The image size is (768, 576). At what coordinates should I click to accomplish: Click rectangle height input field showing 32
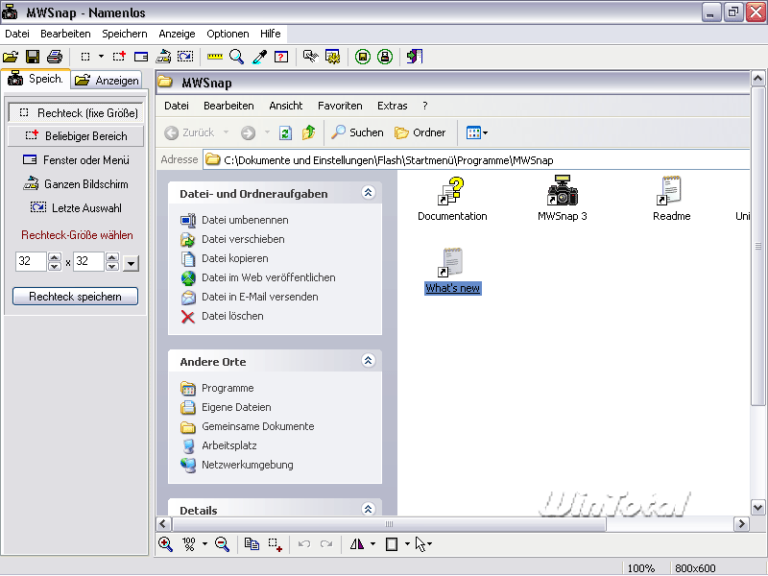pos(89,261)
